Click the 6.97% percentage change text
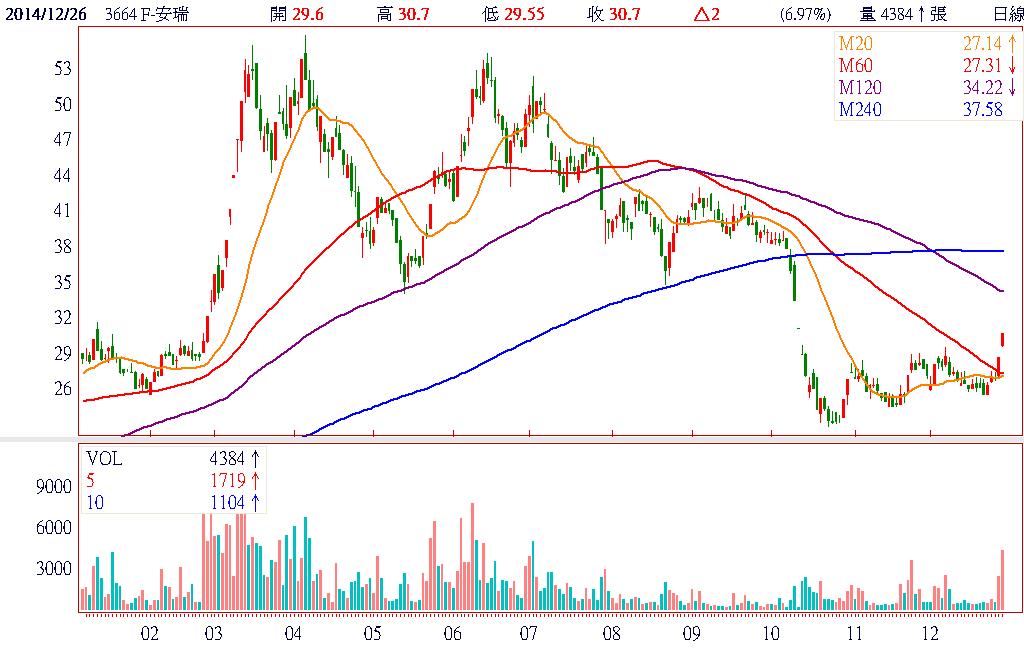This screenshot has width=1024, height=662. pyautogui.click(x=803, y=13)
